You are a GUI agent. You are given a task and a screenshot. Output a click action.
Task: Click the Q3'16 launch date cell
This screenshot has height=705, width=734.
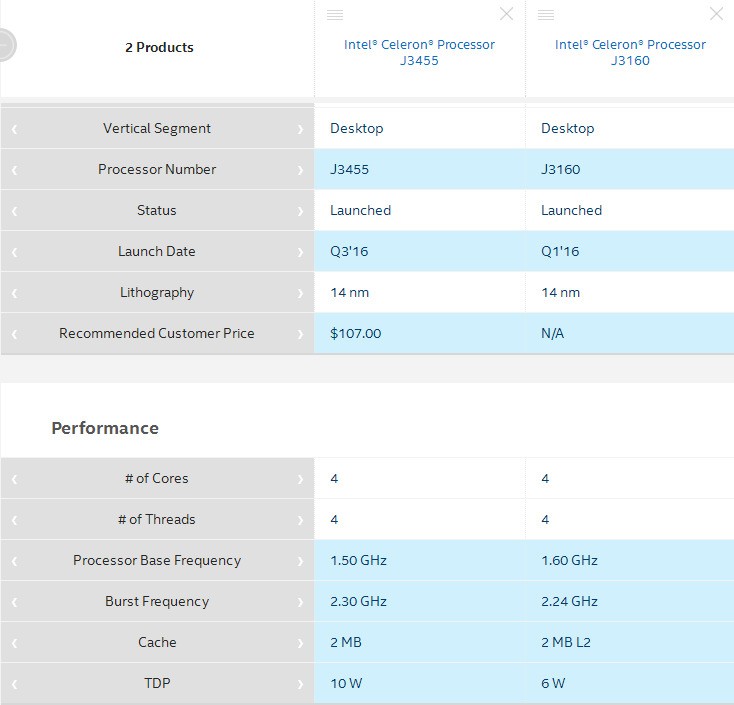pyautogui.click(x=420, y=251)
